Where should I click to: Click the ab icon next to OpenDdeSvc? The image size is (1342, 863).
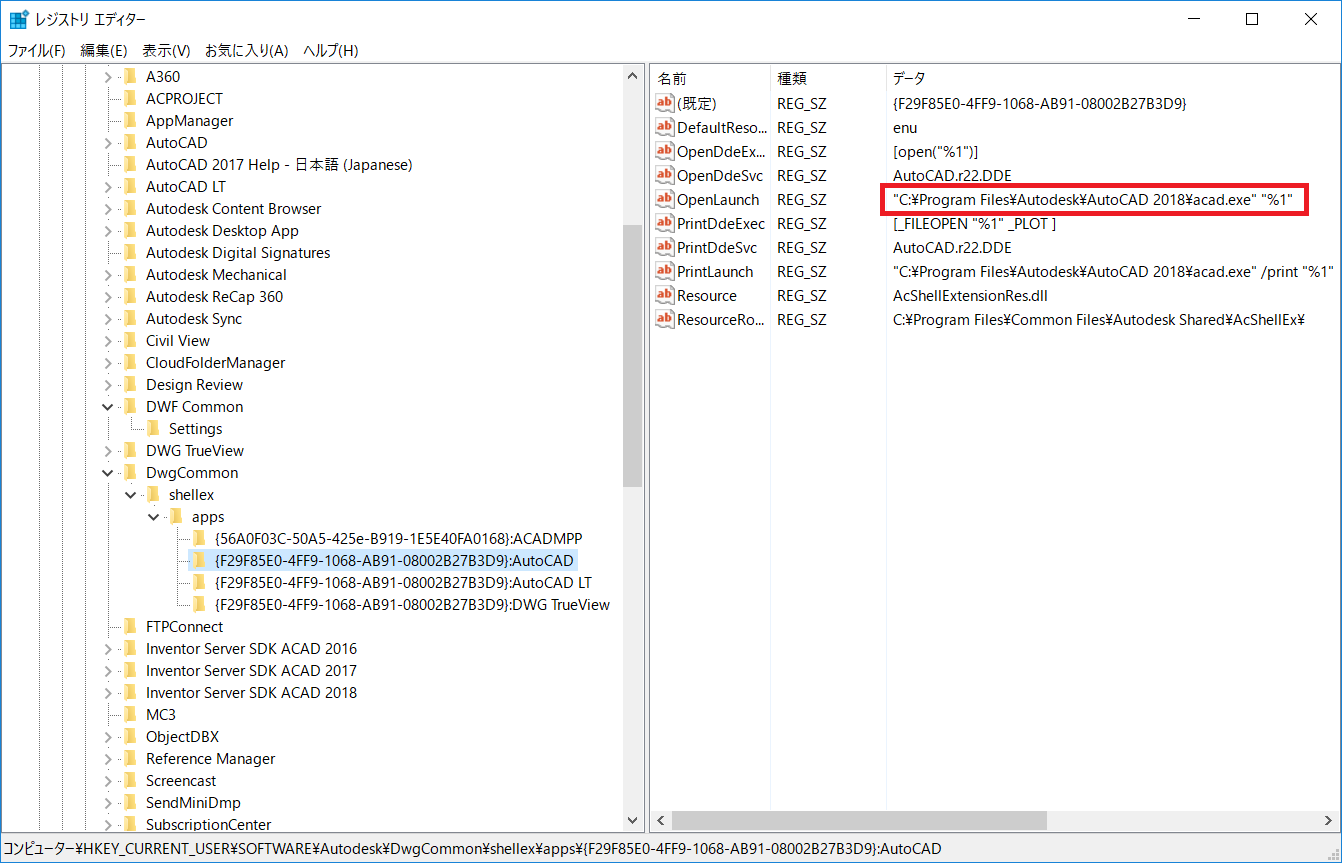(665, 175)
